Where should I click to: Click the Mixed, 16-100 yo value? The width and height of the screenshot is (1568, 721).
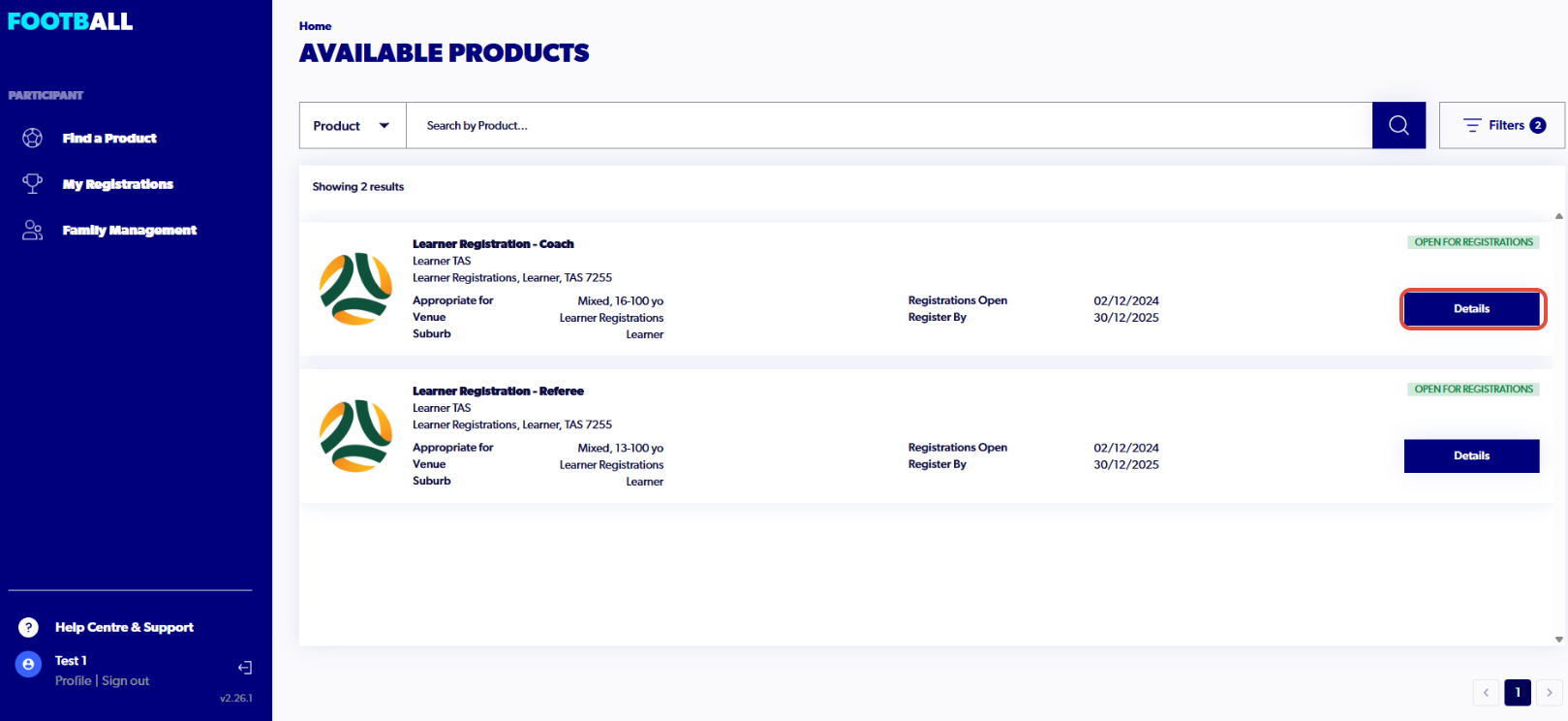621,301
